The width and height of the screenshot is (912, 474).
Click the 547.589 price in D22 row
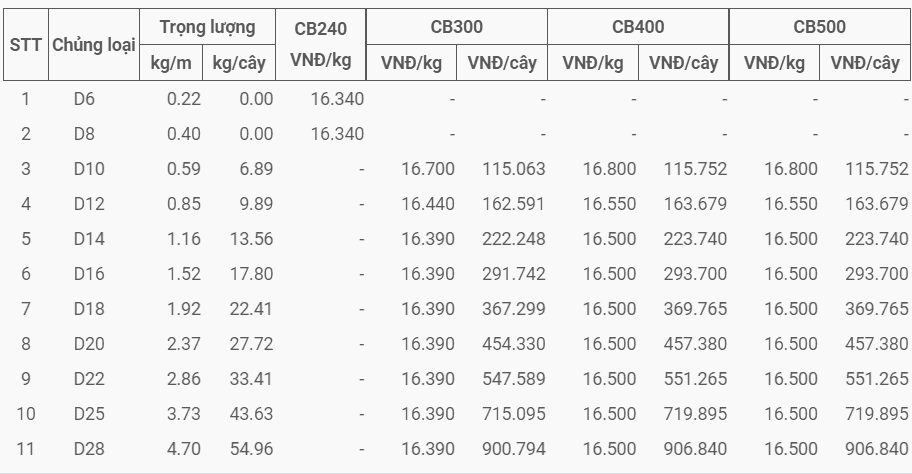(514, 379)
